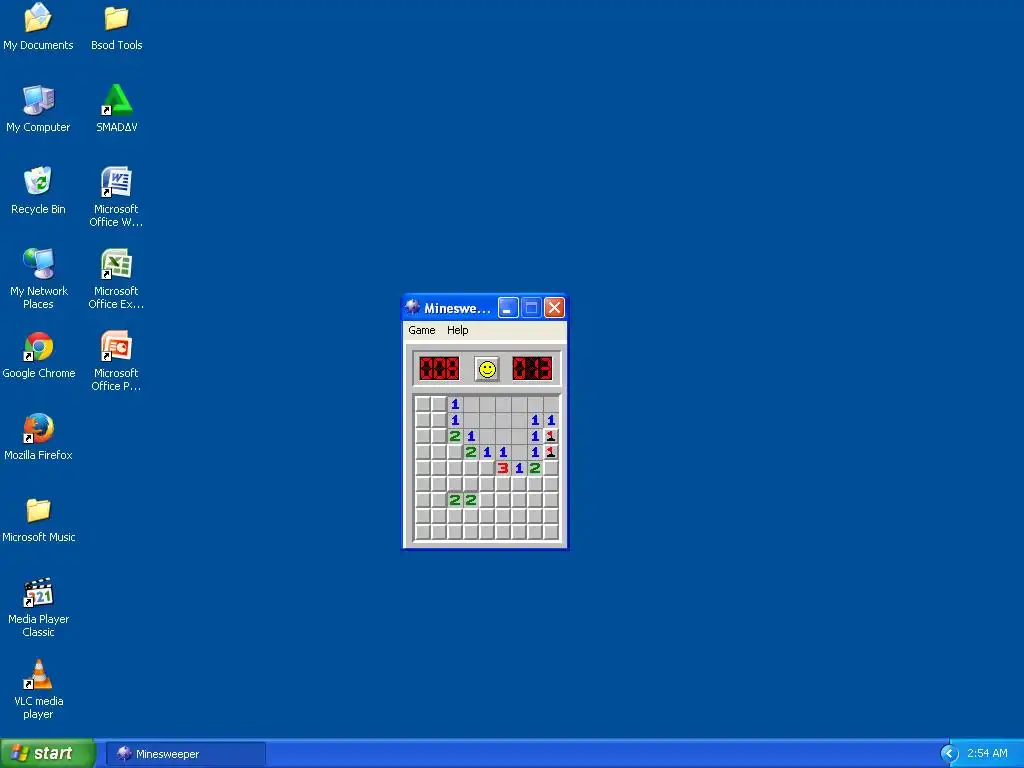Open the Bsod Tools folder icon
The height and width of the screenshot is (768, 1024).
(116, 26)
